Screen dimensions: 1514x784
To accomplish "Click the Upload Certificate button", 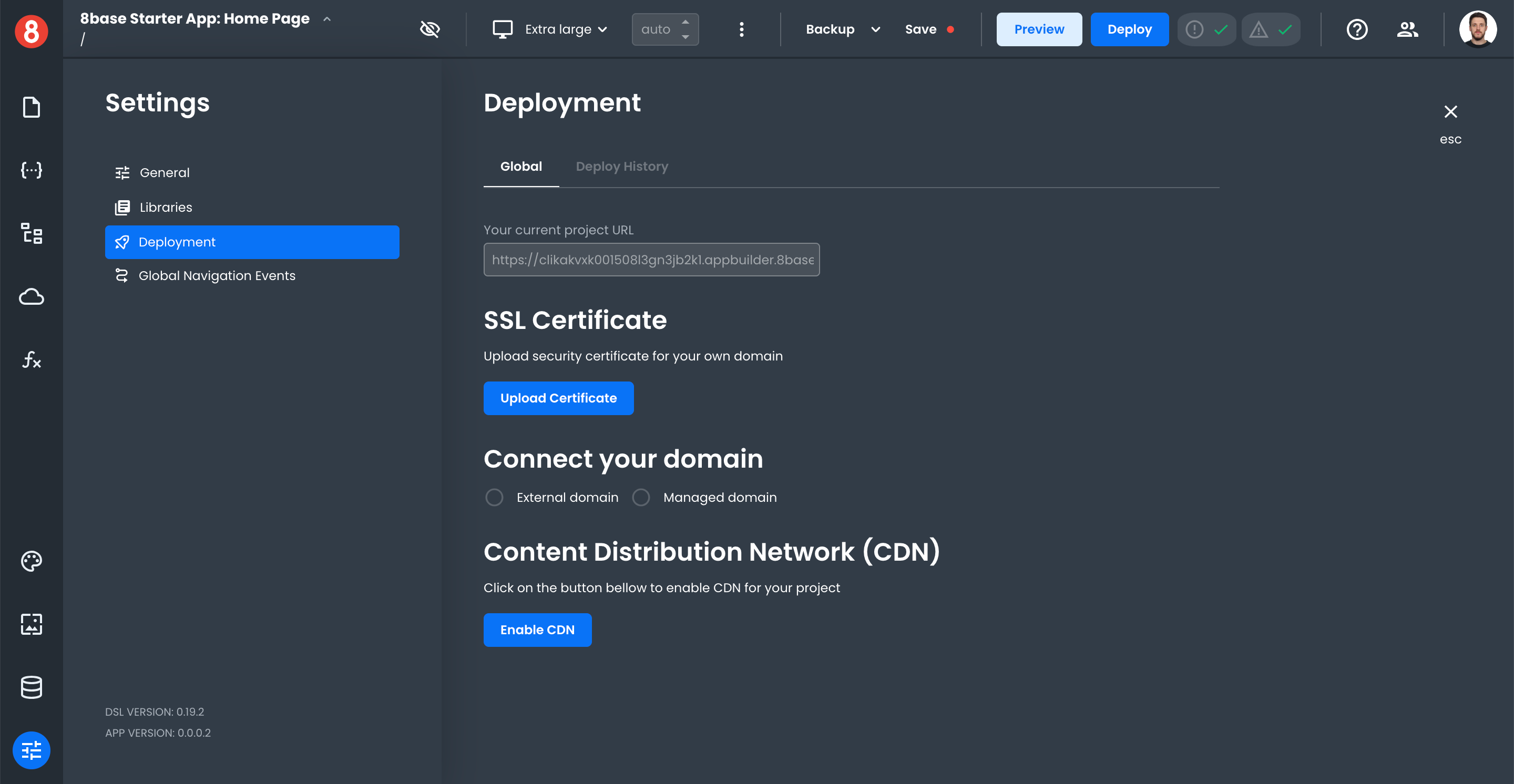I will point(558,398).
